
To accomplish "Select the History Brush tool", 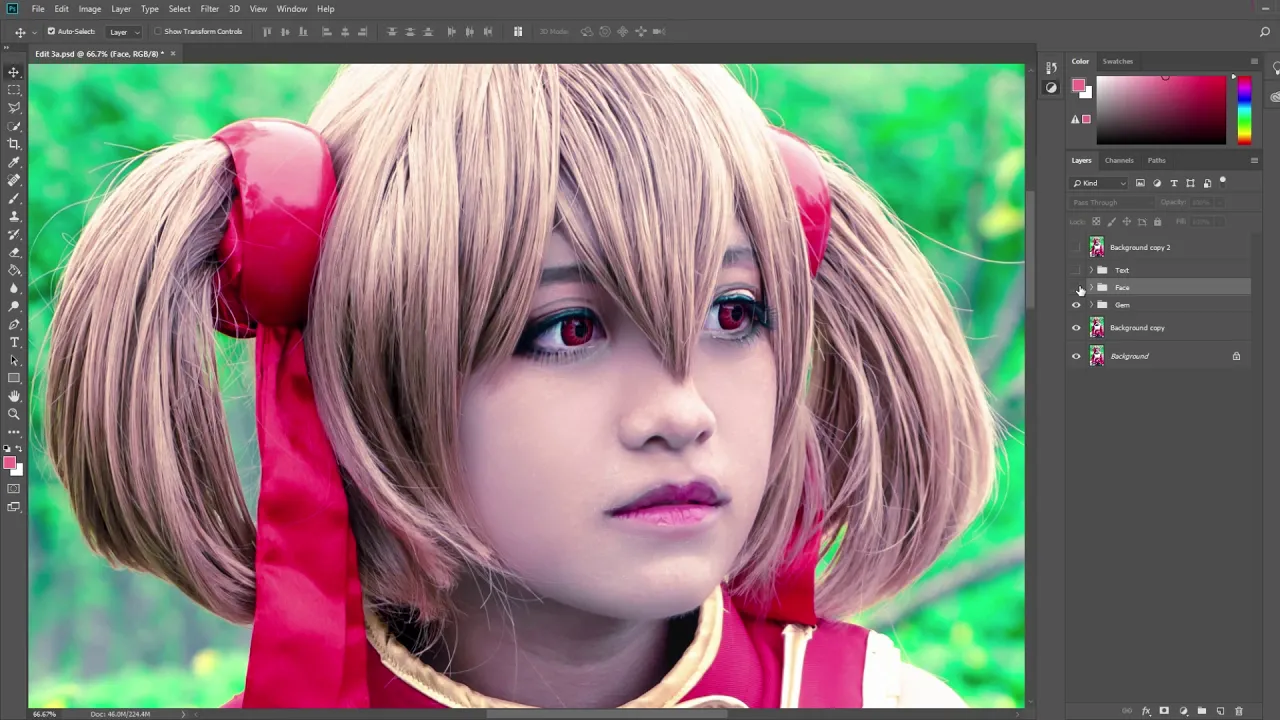I will click(14, 234).
